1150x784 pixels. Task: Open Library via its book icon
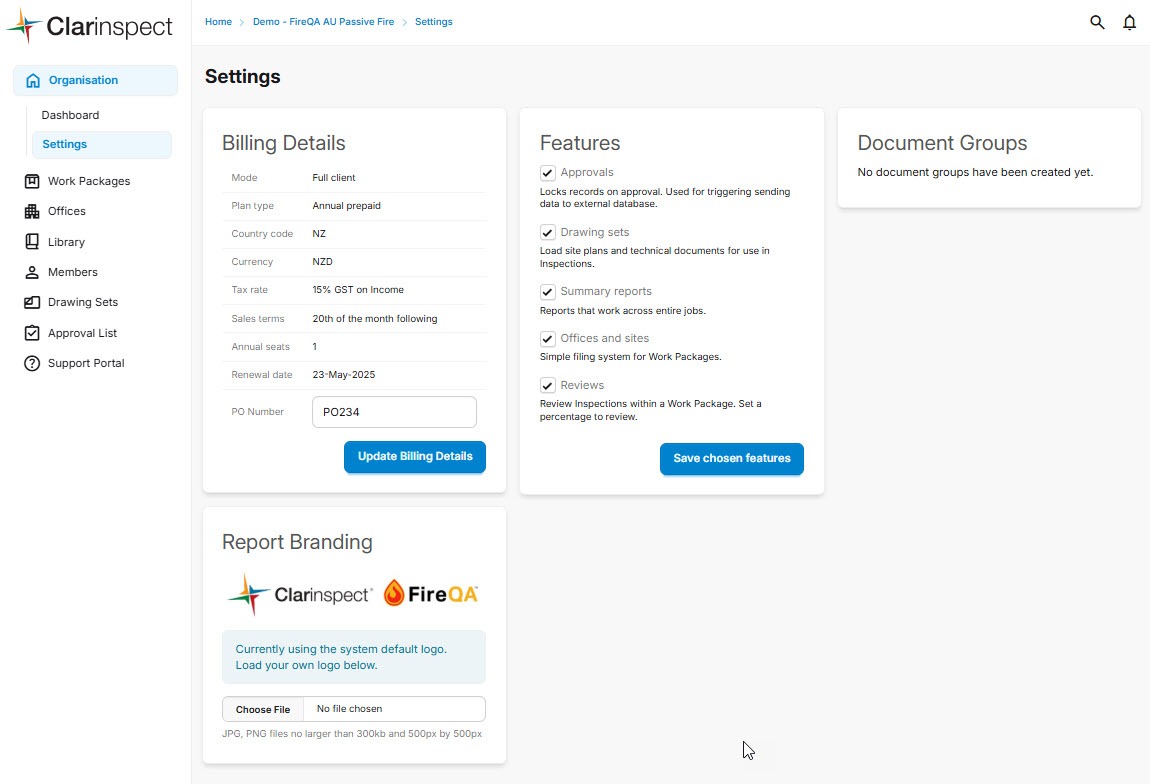click(x=31, y=242)
